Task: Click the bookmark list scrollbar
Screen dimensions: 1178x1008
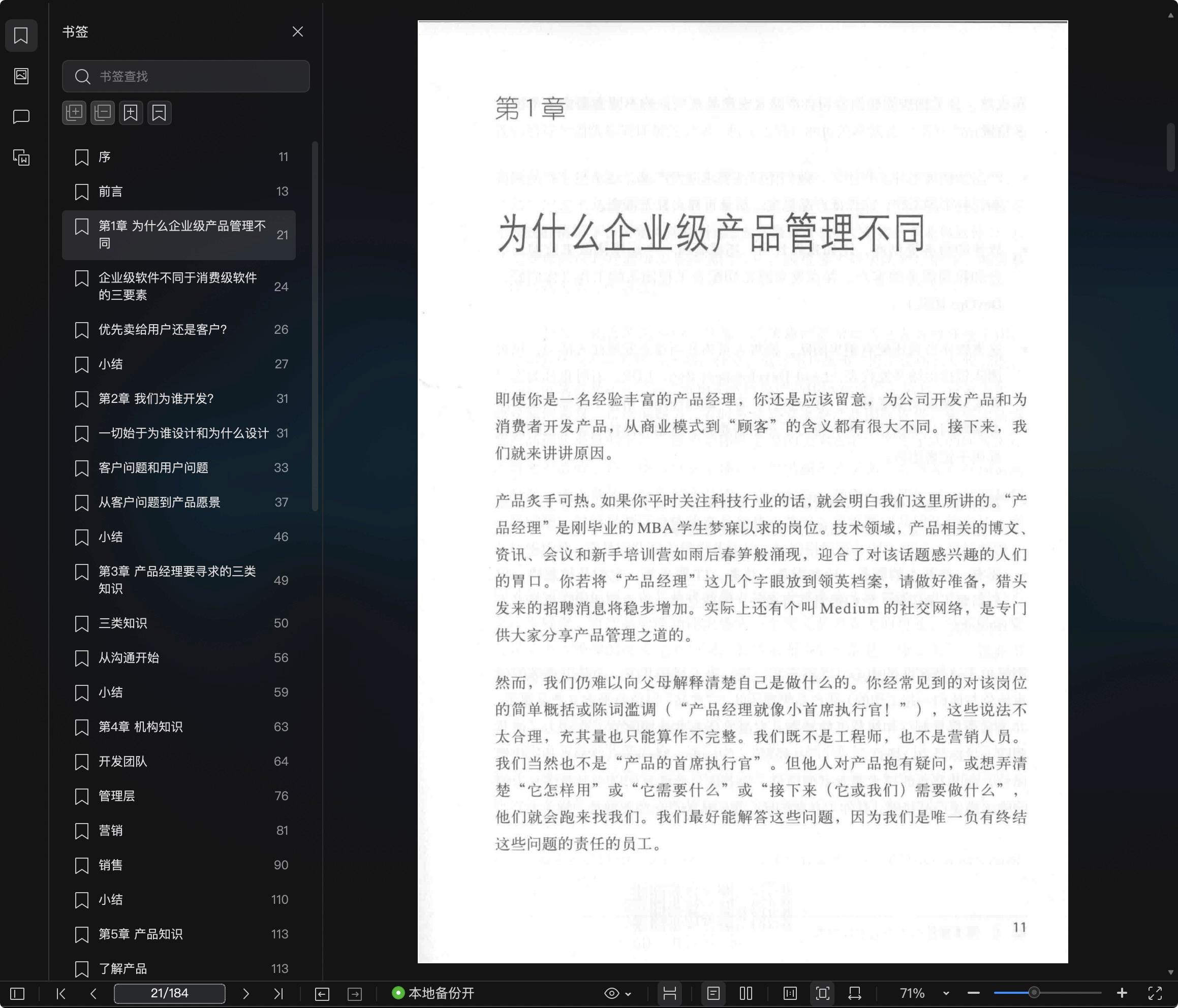Action: pyautogui.click(x=315, y=326)
